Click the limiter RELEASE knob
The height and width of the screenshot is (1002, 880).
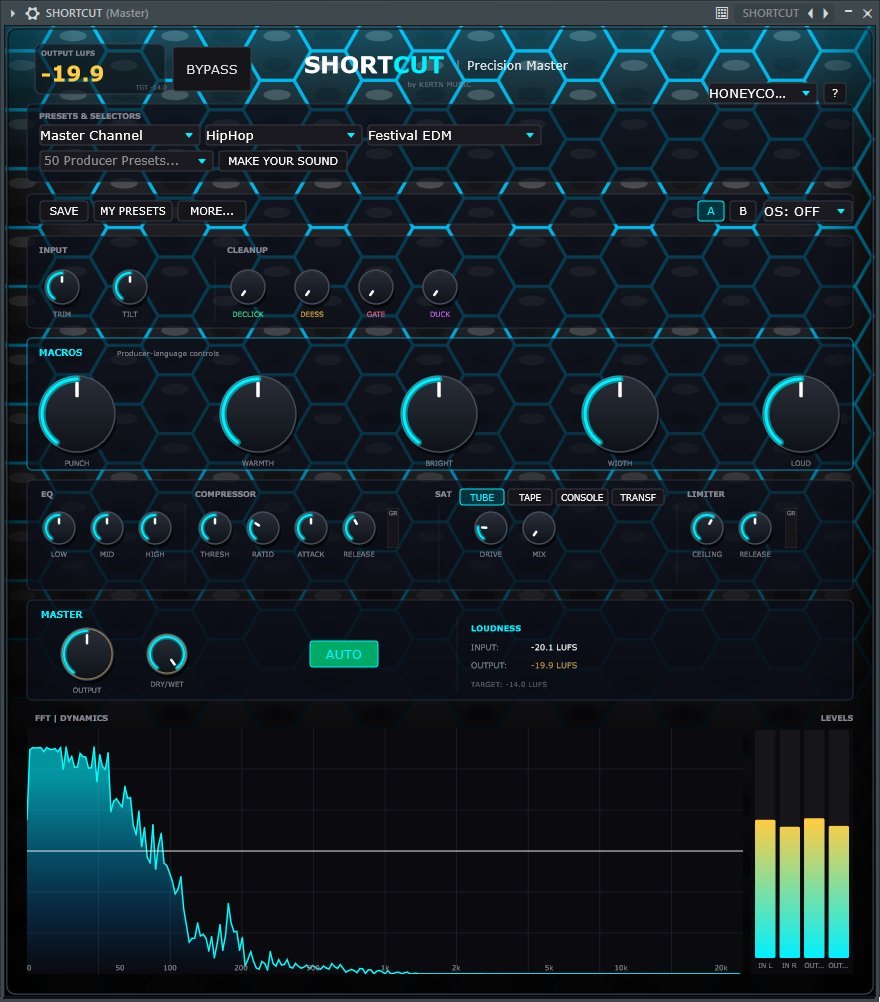755,528
